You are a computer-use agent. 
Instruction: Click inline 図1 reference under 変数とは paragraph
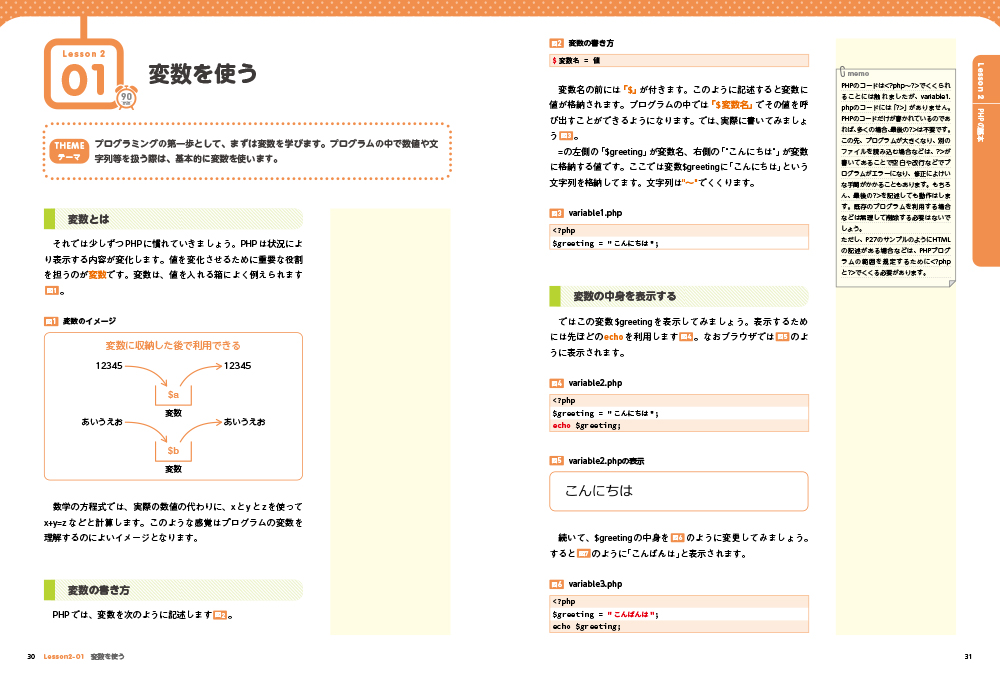click(x=51, y=291)
